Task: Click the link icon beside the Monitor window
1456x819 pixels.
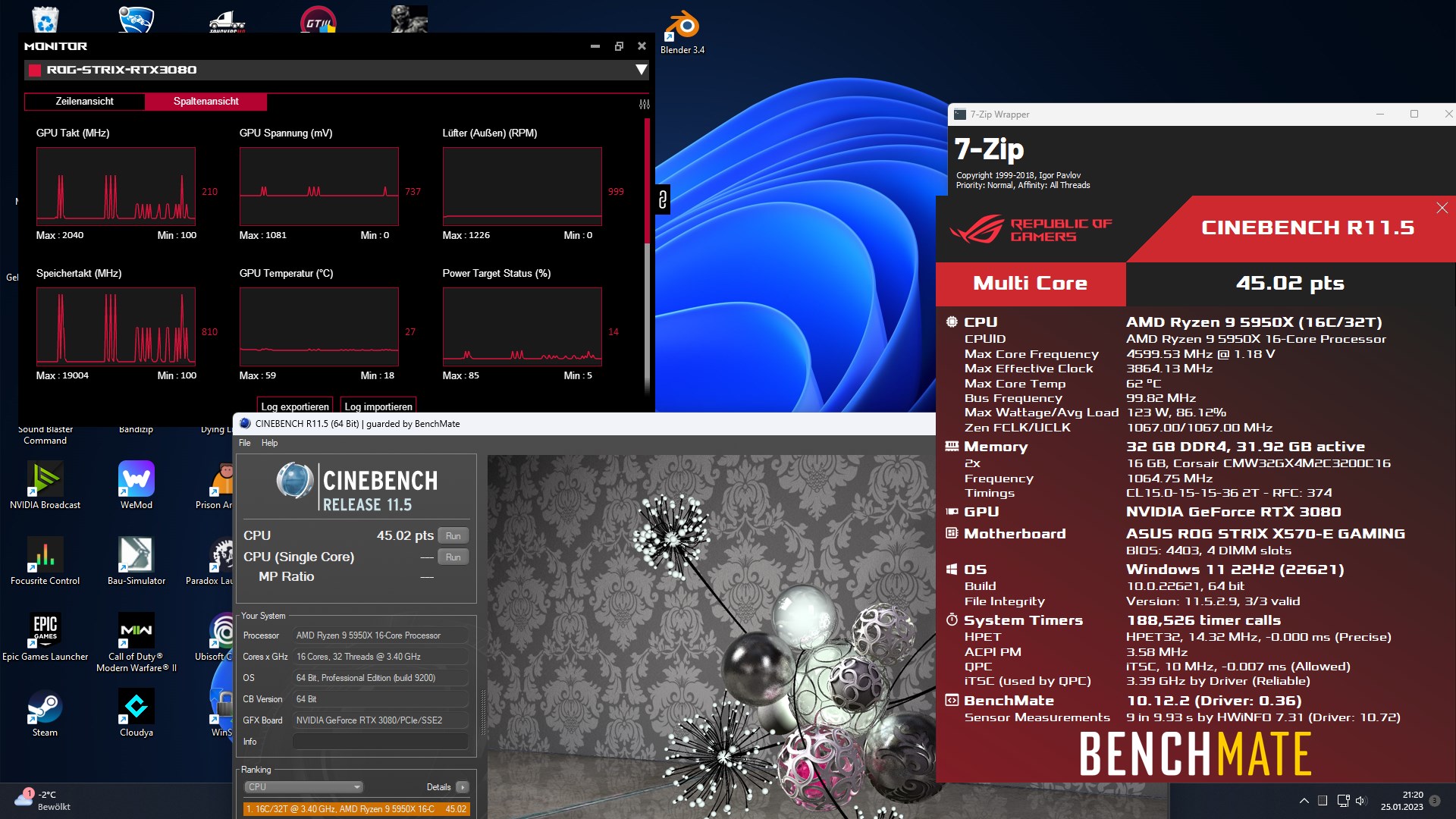Action: [663, 199]
